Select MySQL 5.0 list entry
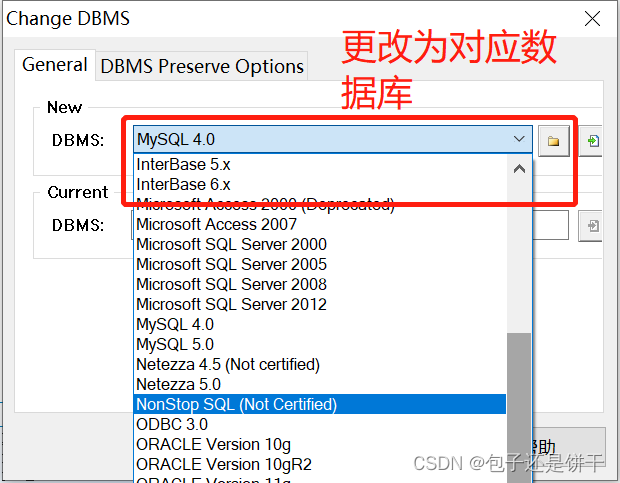 (319, 345)
